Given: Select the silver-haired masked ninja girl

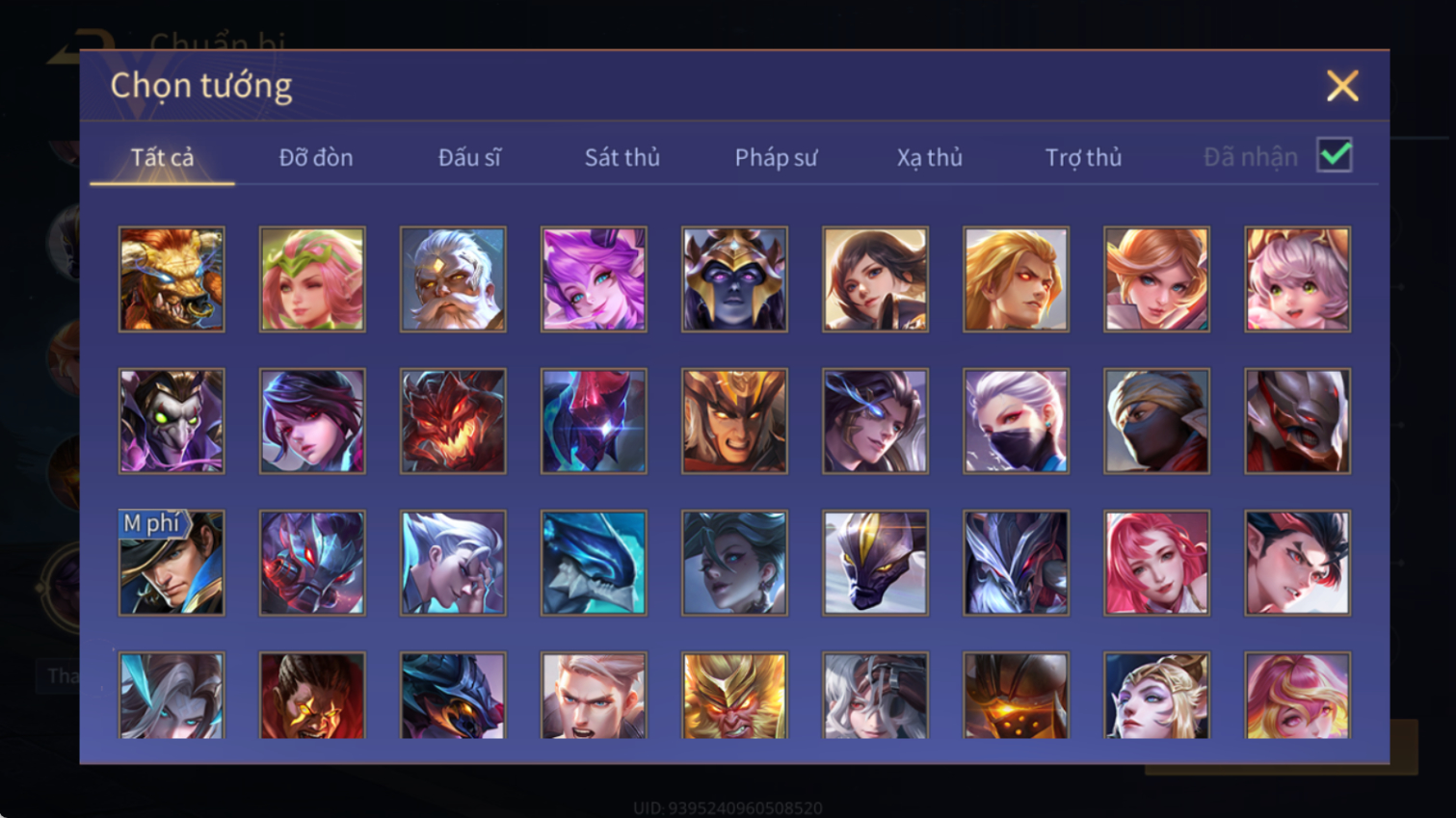Looking at the screenshot, I should click(1016, 421).
